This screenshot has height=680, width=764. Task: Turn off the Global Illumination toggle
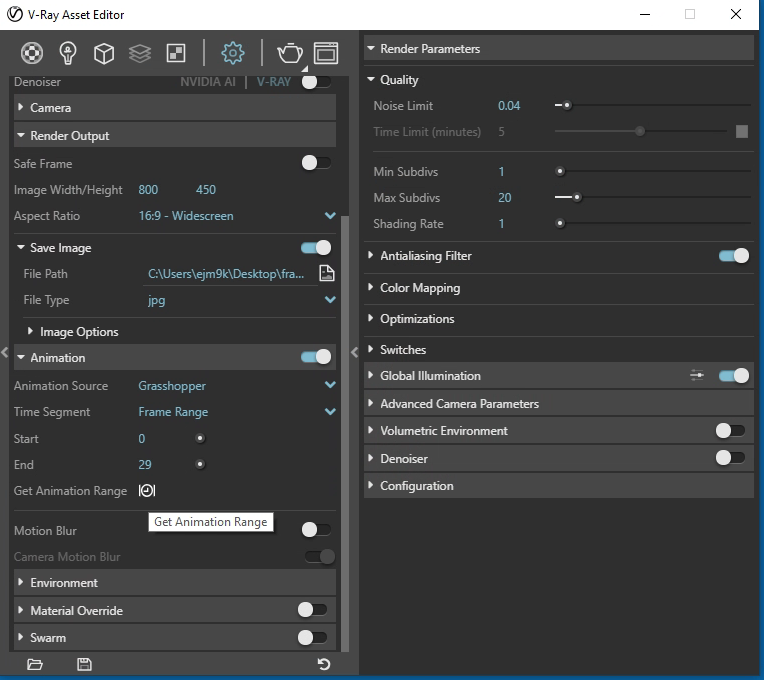(734, 376)
